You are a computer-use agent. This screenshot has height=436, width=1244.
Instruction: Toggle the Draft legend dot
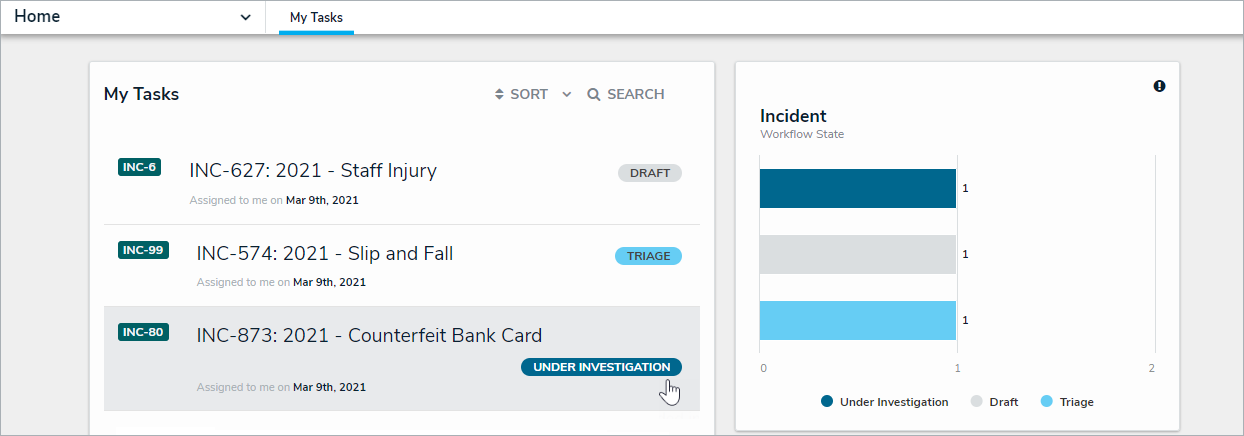click(x=977, y=402)
